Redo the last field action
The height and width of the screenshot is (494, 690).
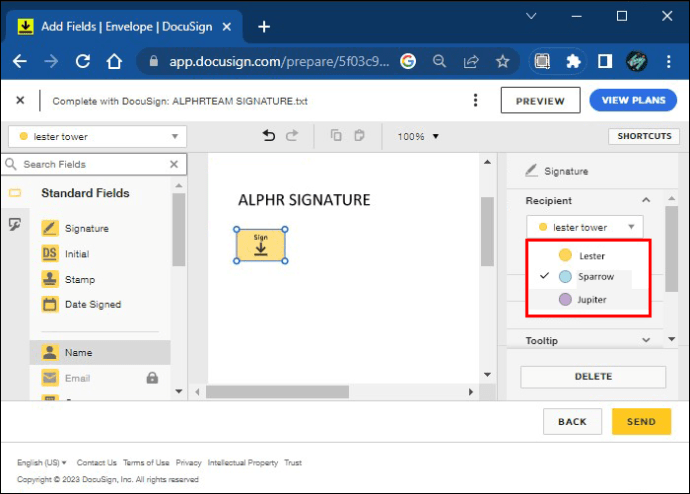pos(292,135)
